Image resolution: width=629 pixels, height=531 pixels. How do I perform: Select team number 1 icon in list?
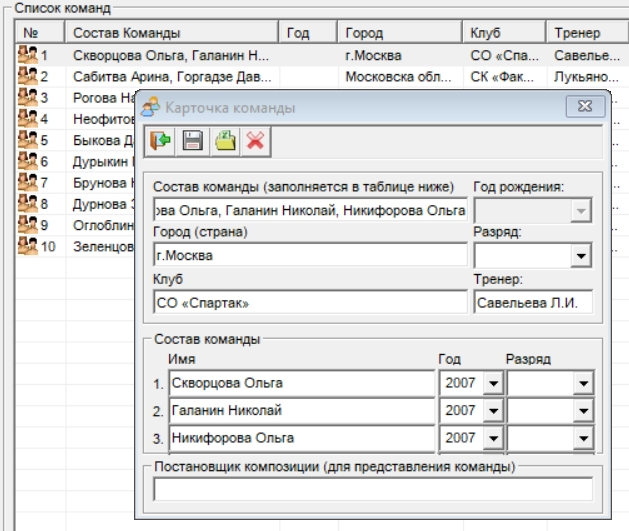click(32, 53)
